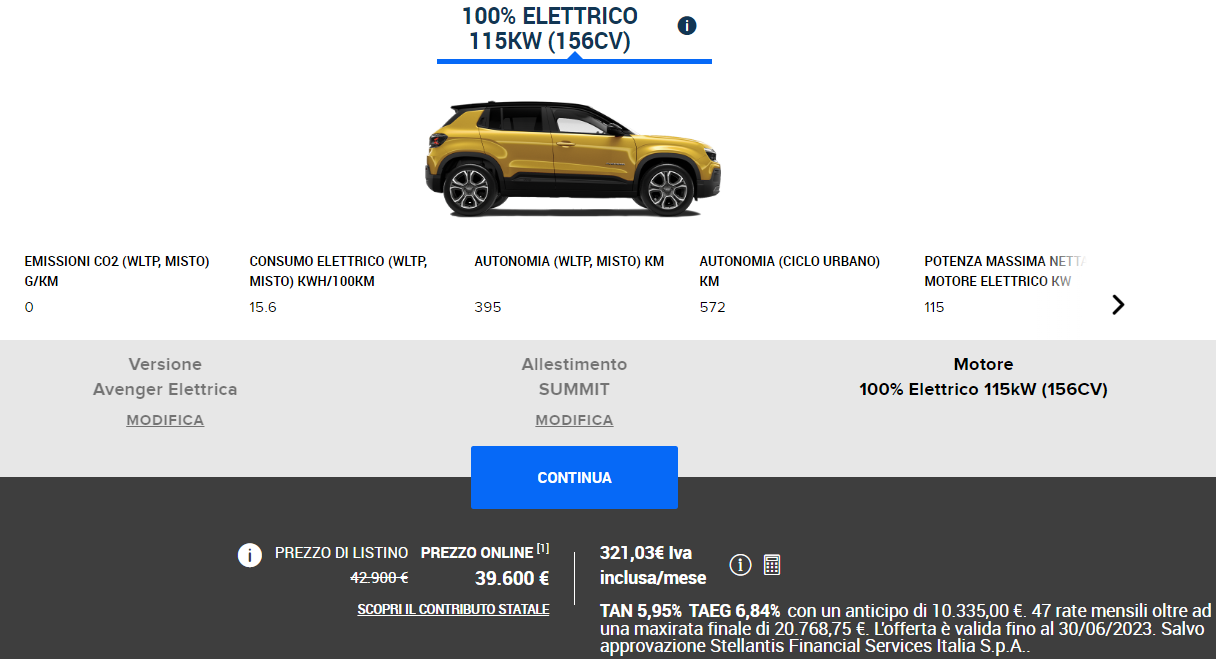Click MODIFICA under Allestimento SUMMIT
Image resolution: width=1216 pixels, height=659 pixels.
[574, 420]
